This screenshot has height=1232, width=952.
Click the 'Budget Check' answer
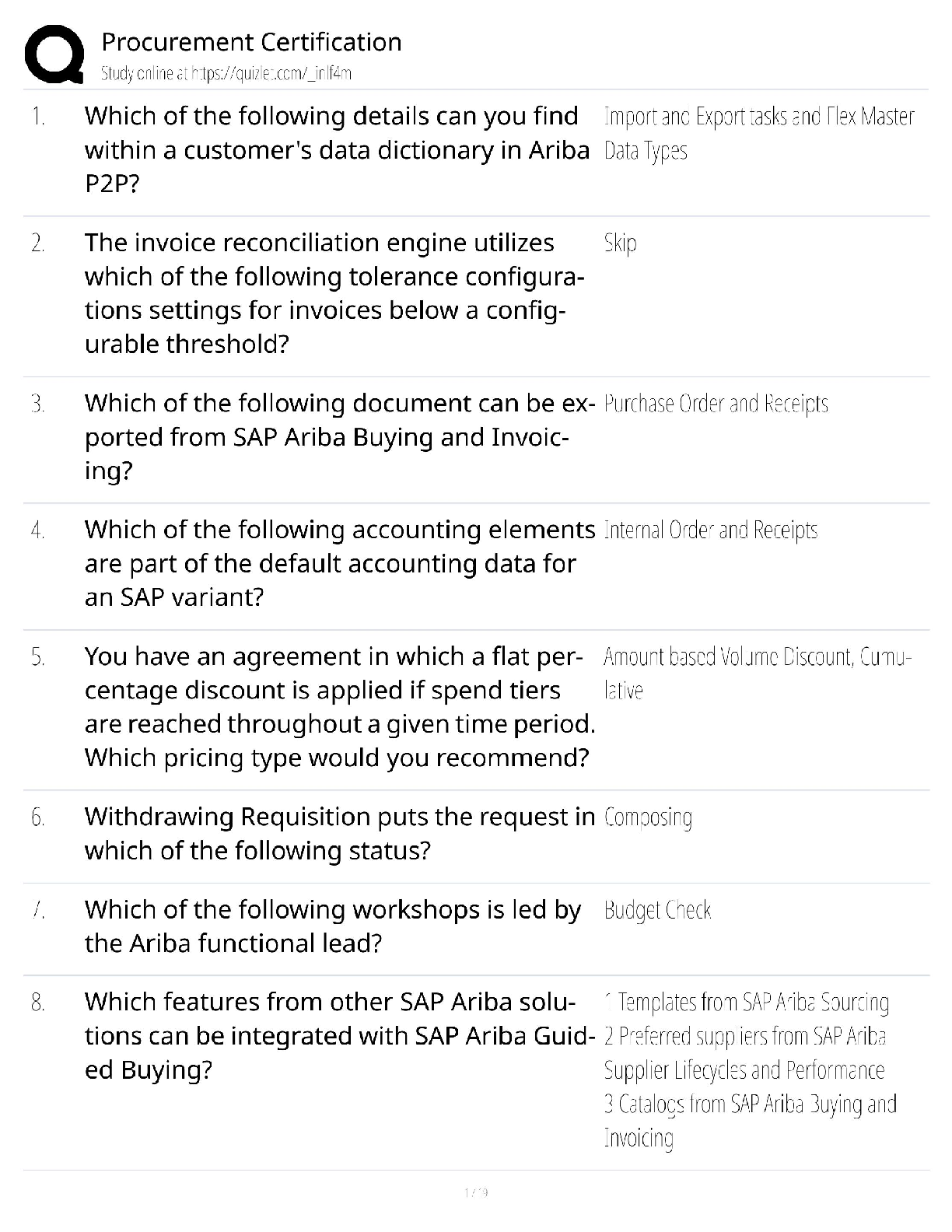pyautogui.click(x=657, y=910)
